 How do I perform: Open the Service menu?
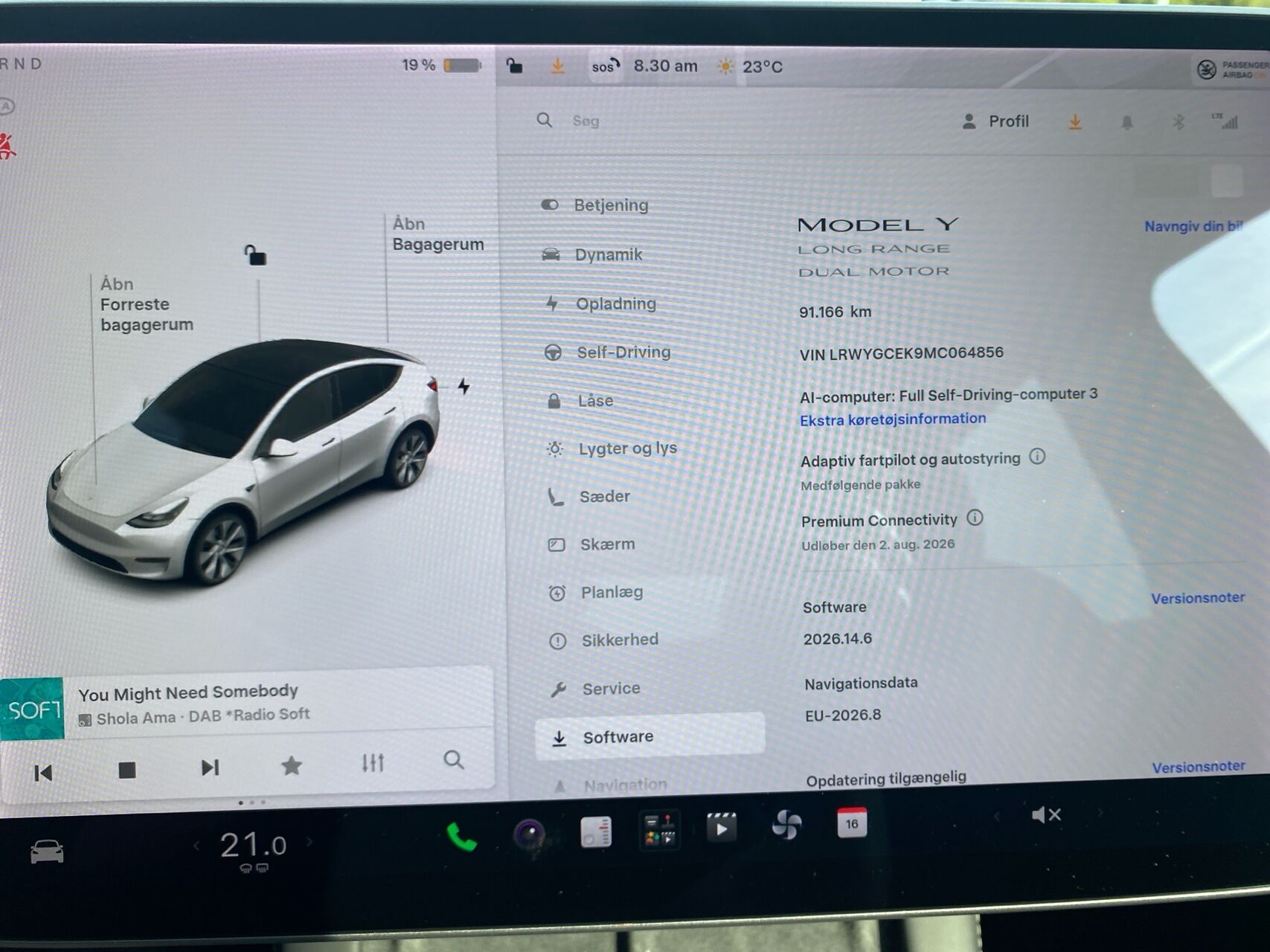[595, 689]
